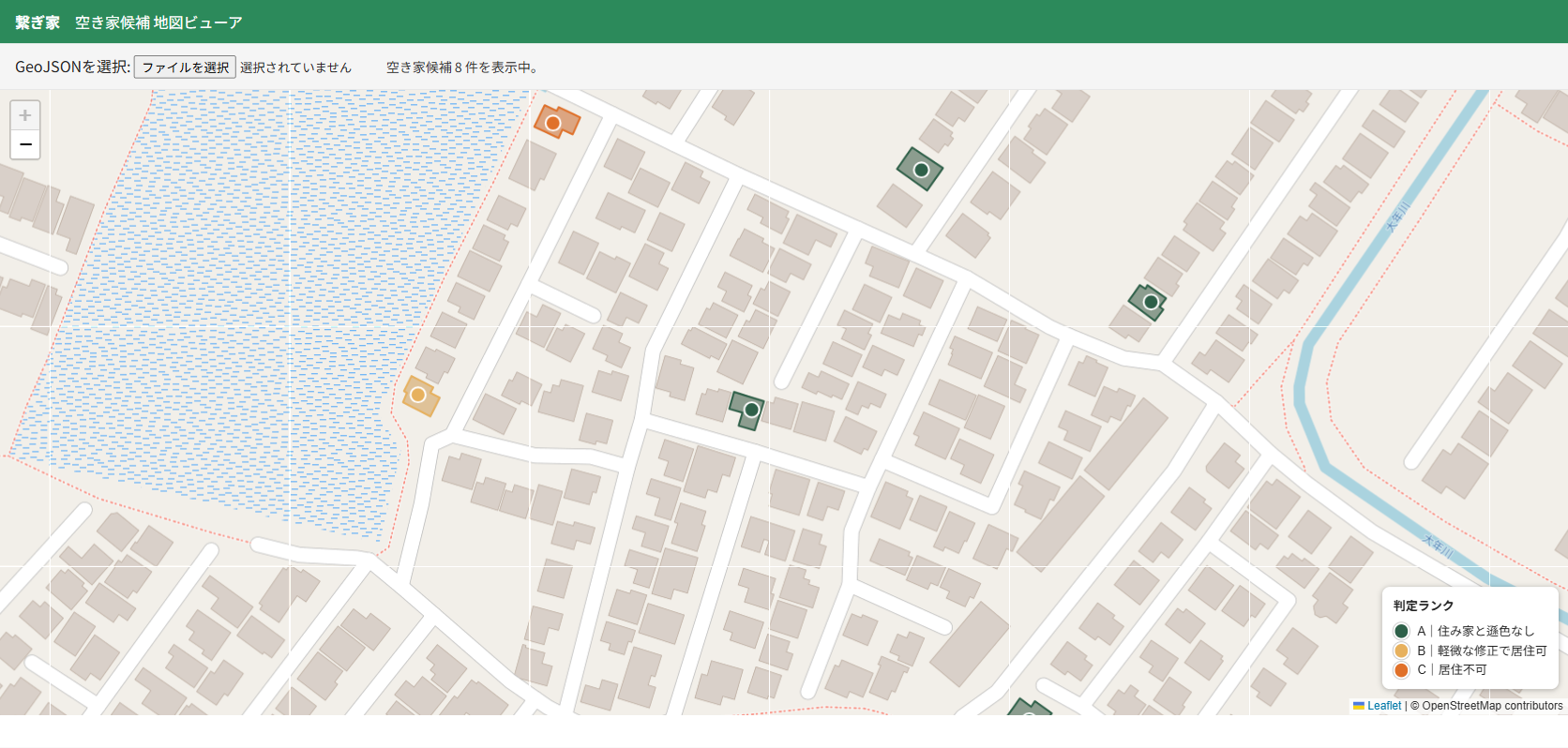The image size is (1568, 748).
Task: Select the yellow B-rank marker beside the pond
Action: (418, 395)
